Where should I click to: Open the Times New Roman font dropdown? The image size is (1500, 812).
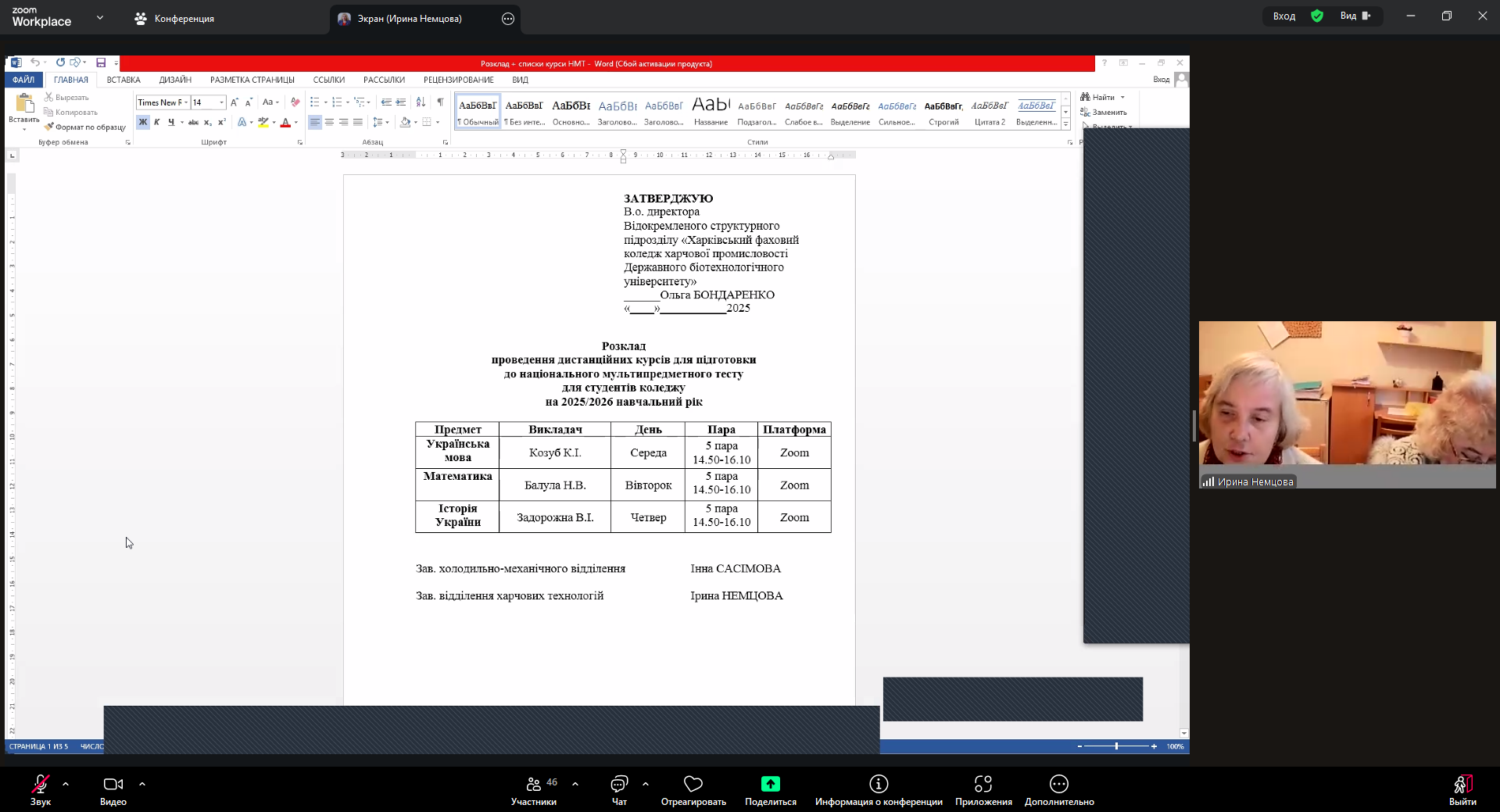click(x=186, y=102)
